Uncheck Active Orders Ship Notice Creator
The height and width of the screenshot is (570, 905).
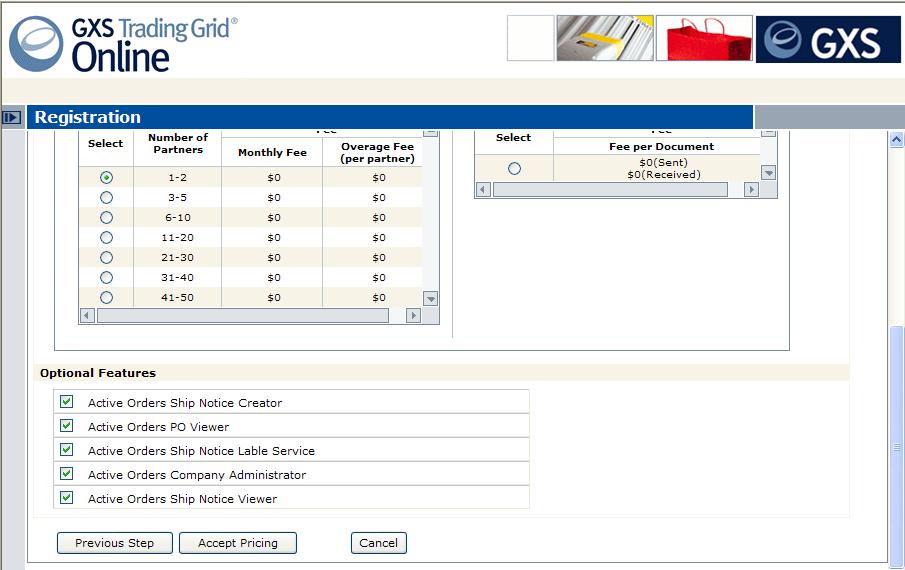pos(67,402)
